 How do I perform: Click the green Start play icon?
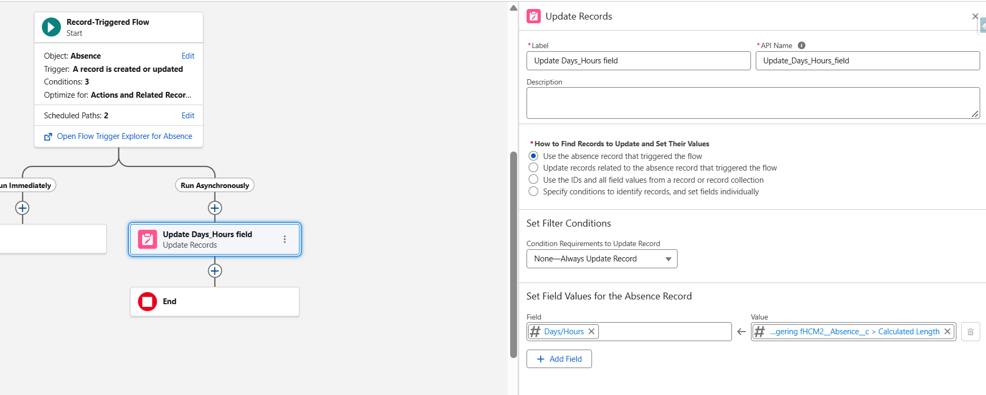tap(52, 26)
